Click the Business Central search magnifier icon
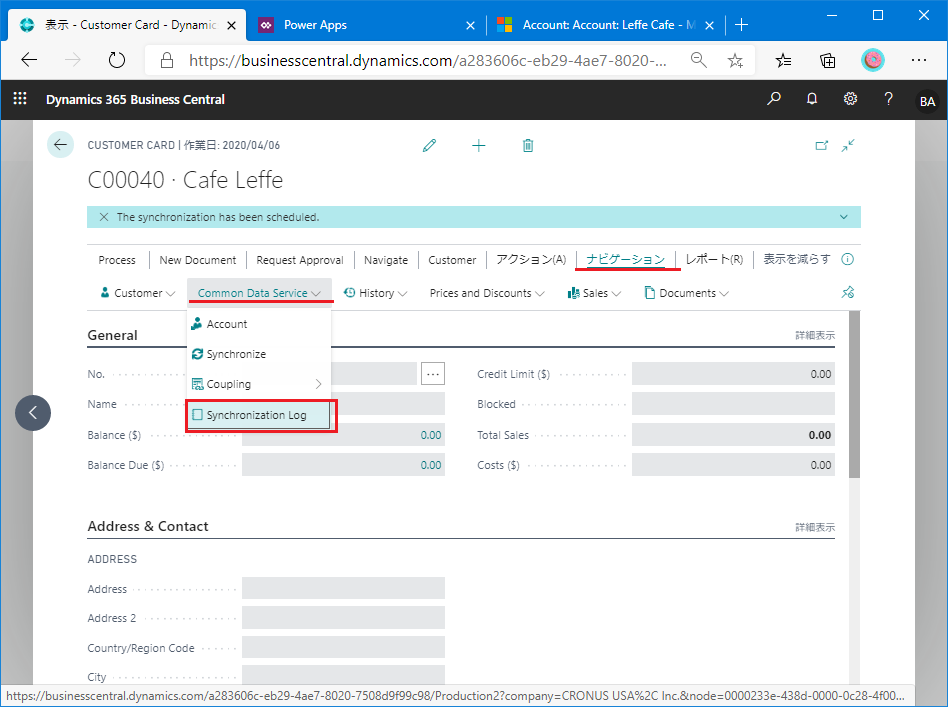Viewport: 948px width, 707px height. (x=773, y=99)
